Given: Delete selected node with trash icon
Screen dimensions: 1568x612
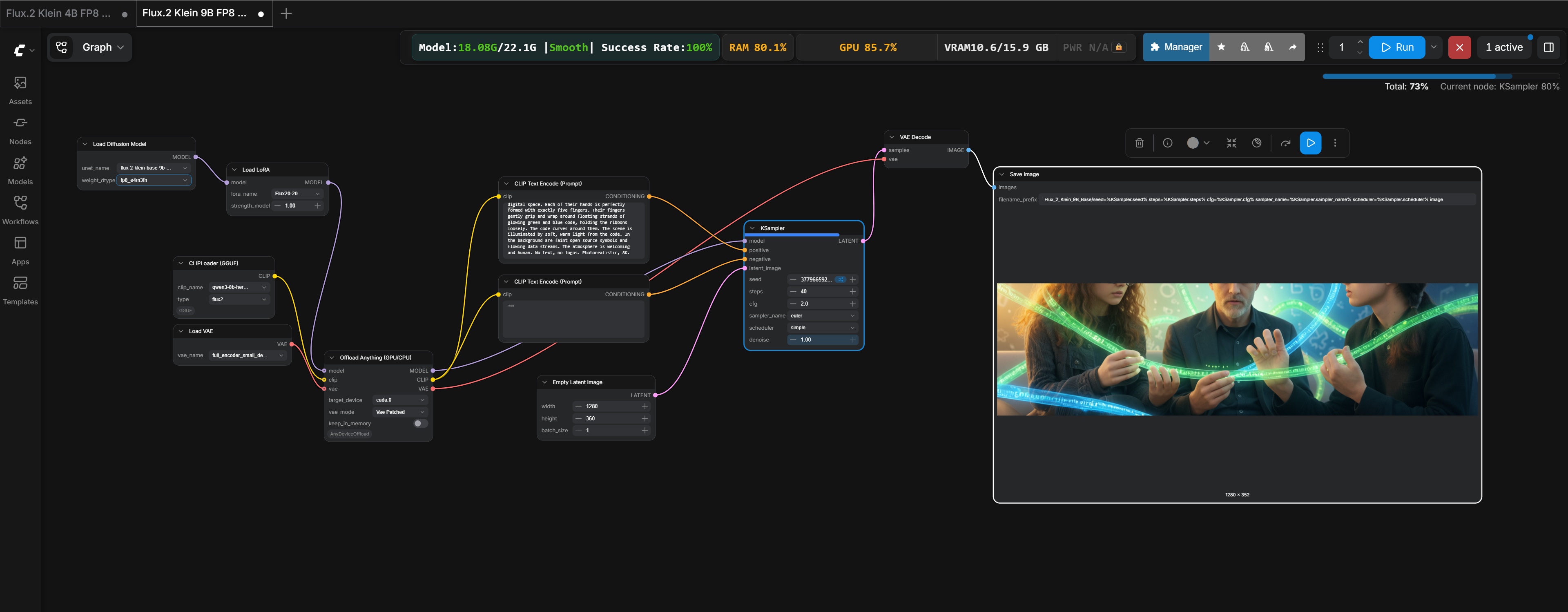Looking at the screenshot, I should [1139, 143].
